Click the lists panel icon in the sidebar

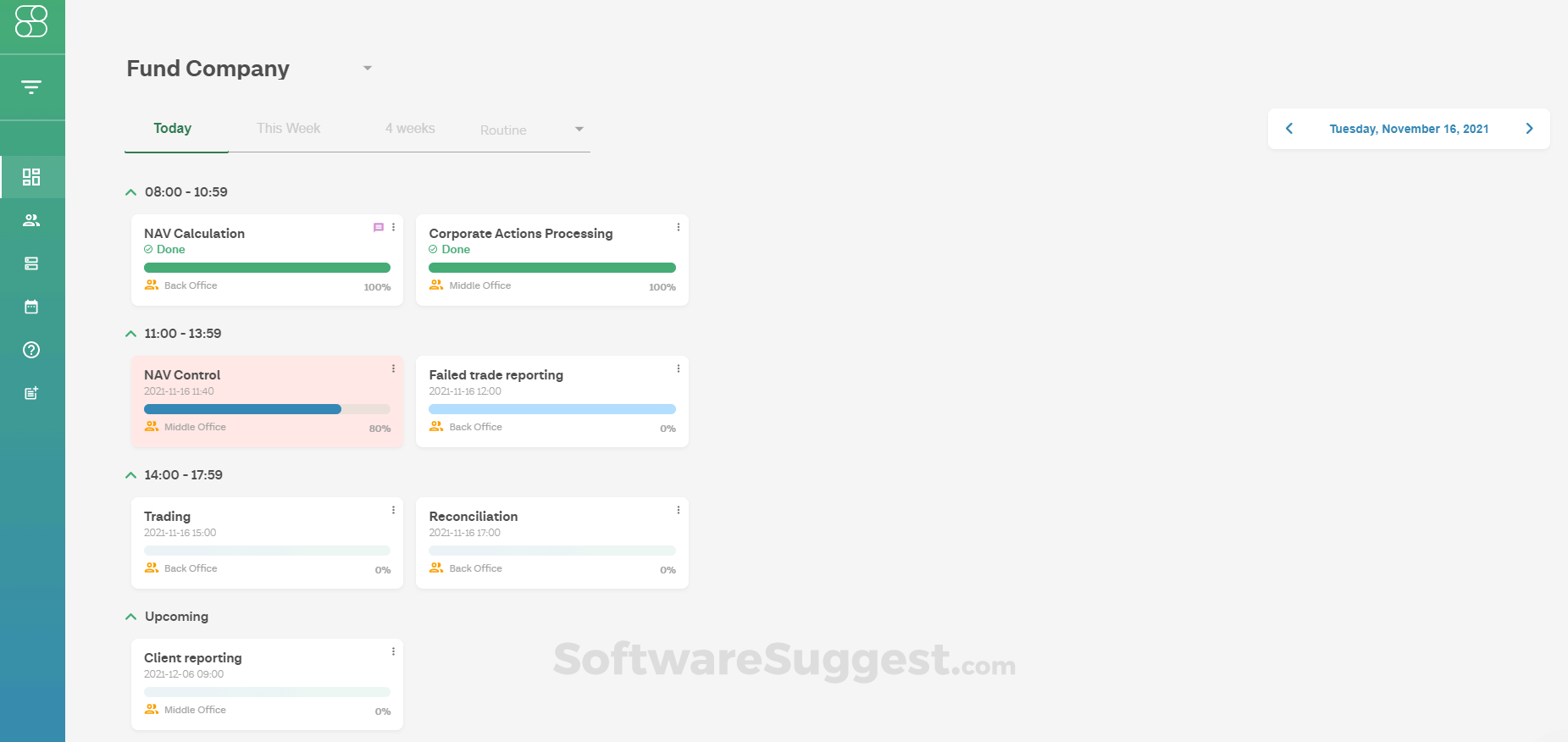click(32, 263)
